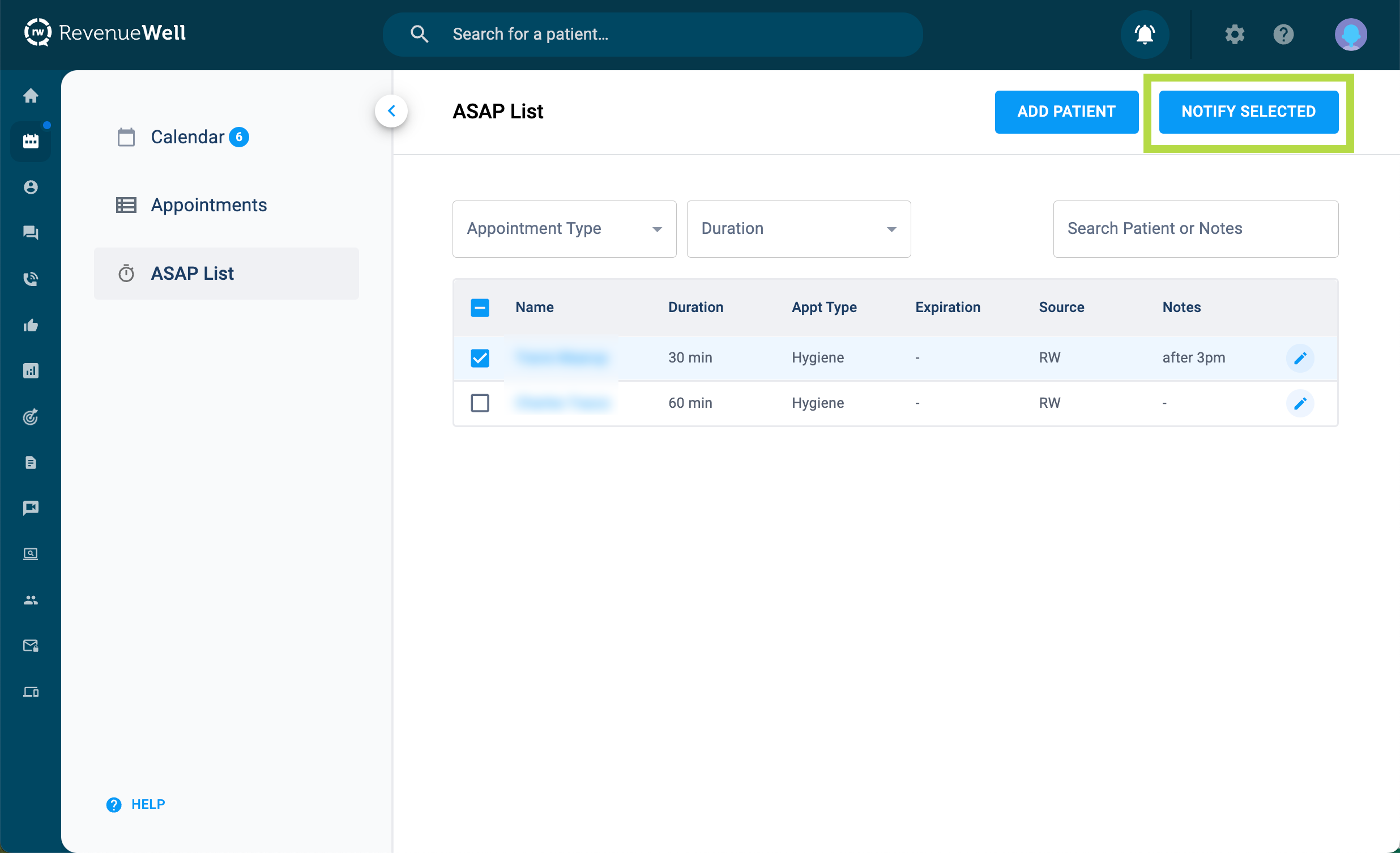Open the Campaigns target sidebar icon
The image size is (1400, 853).
point(31,417)
